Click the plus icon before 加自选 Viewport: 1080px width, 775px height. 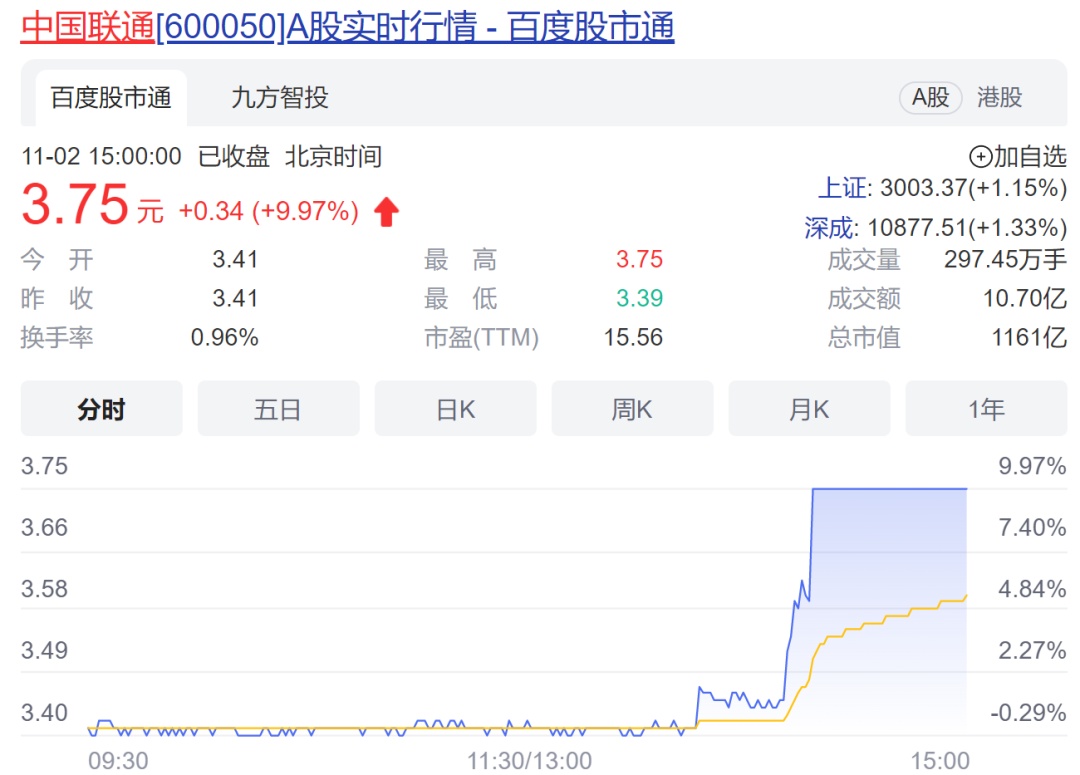tap(980, 157)
